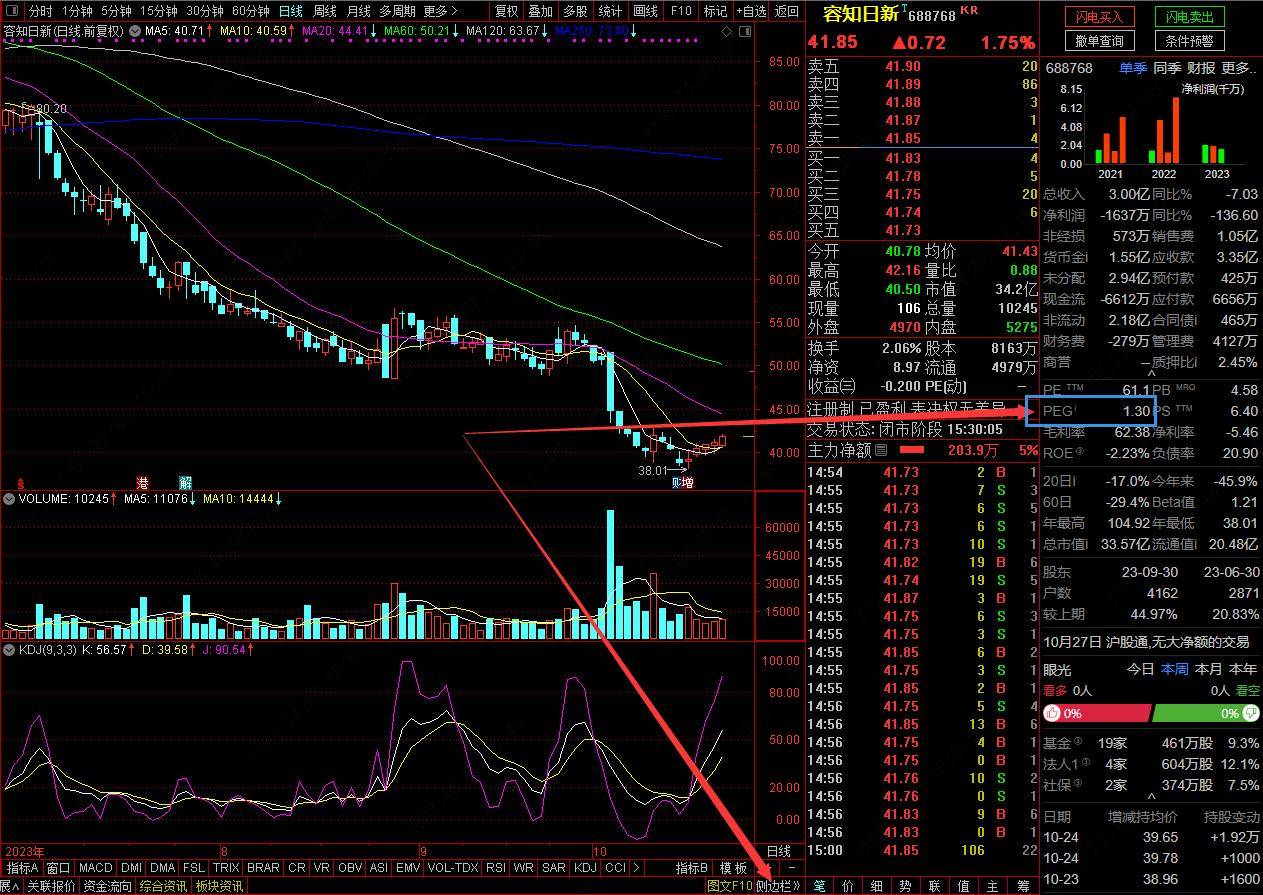
Task: Select the 筹 chip distribution tab
Action: [x=1022, y=886]
